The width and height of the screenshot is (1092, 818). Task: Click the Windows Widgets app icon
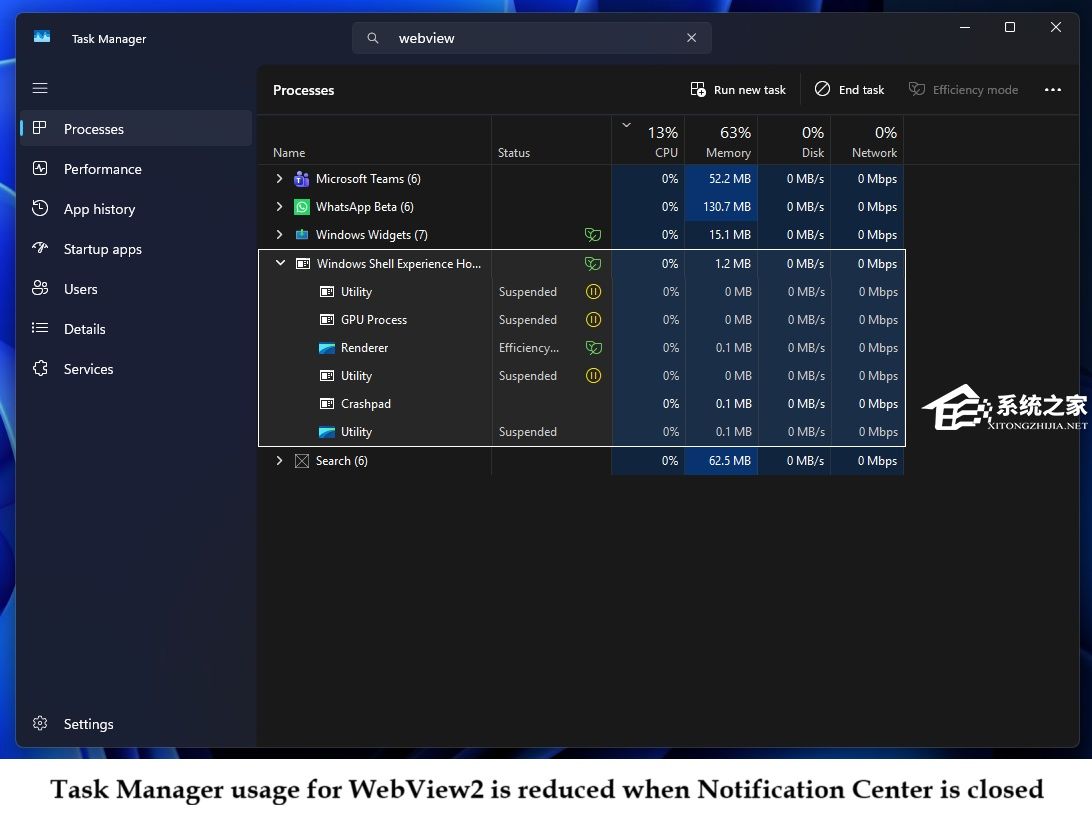302,235
